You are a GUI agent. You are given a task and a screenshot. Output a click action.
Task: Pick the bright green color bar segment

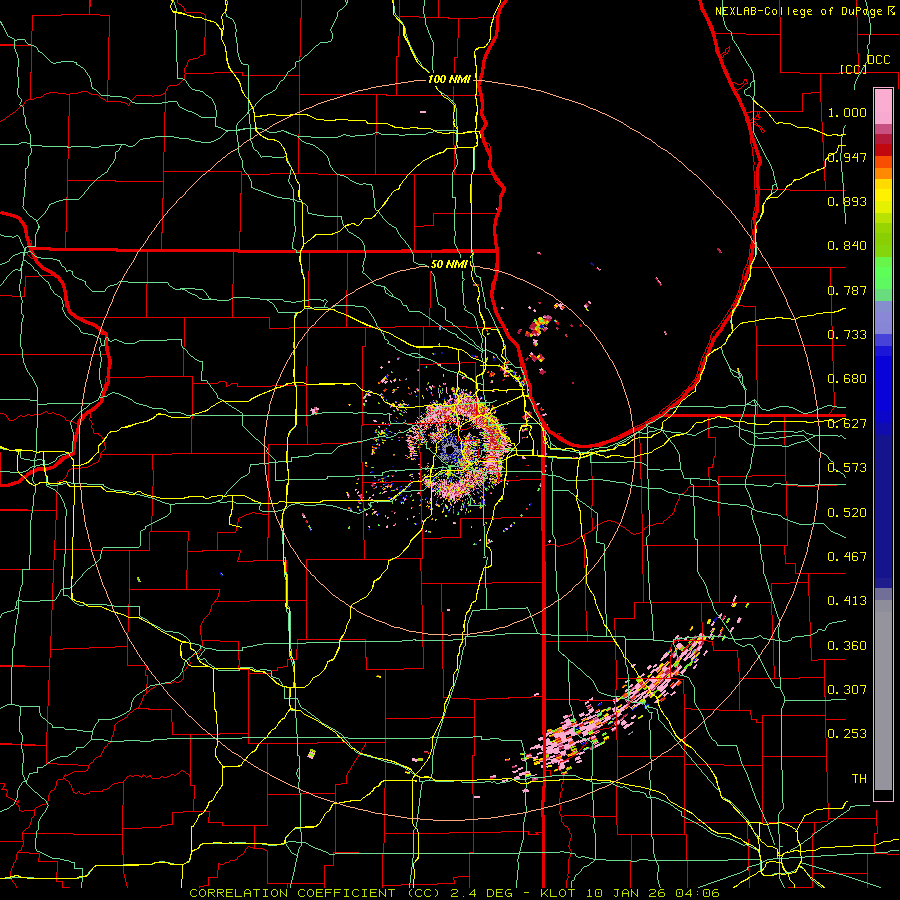883,273
